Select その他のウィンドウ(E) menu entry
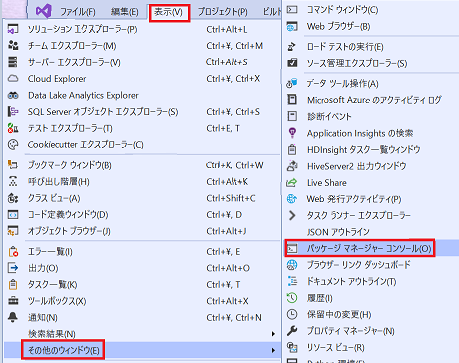 (142, 350)
